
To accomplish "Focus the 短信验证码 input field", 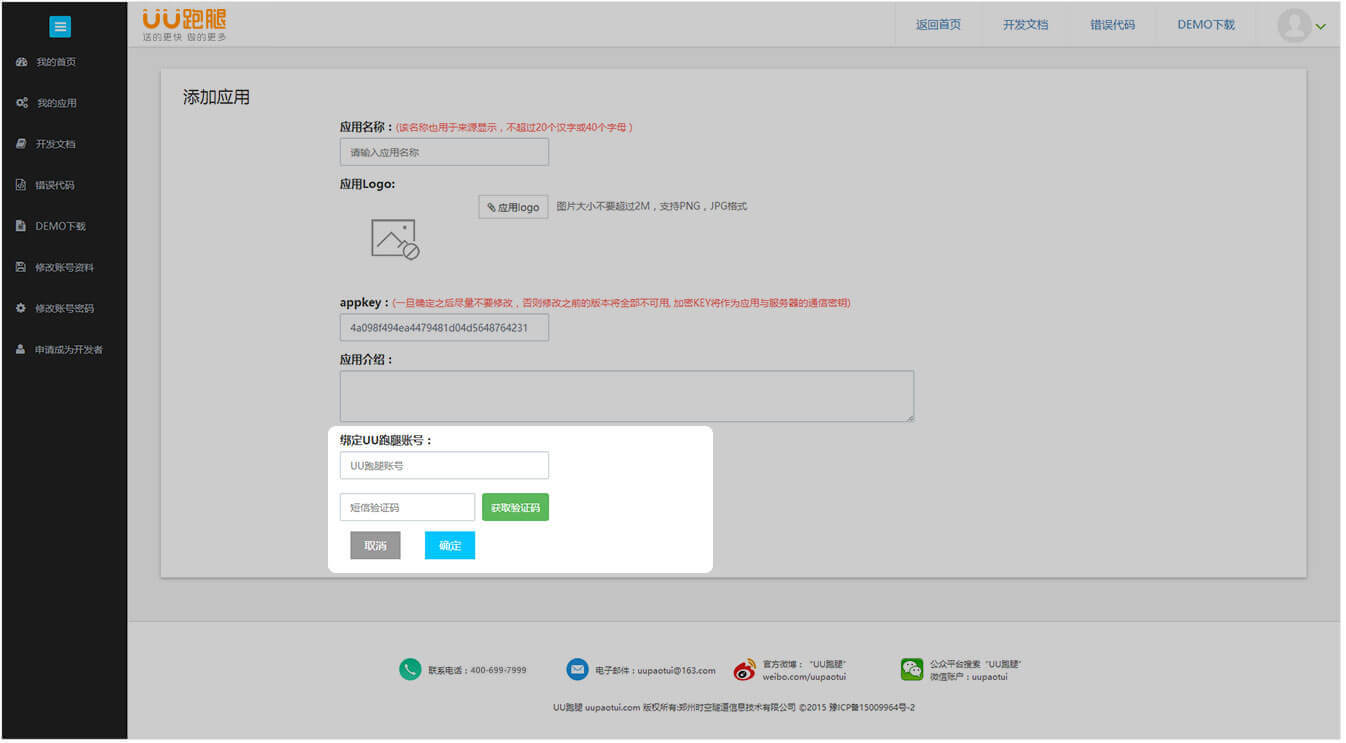I will tap(407, 507).
